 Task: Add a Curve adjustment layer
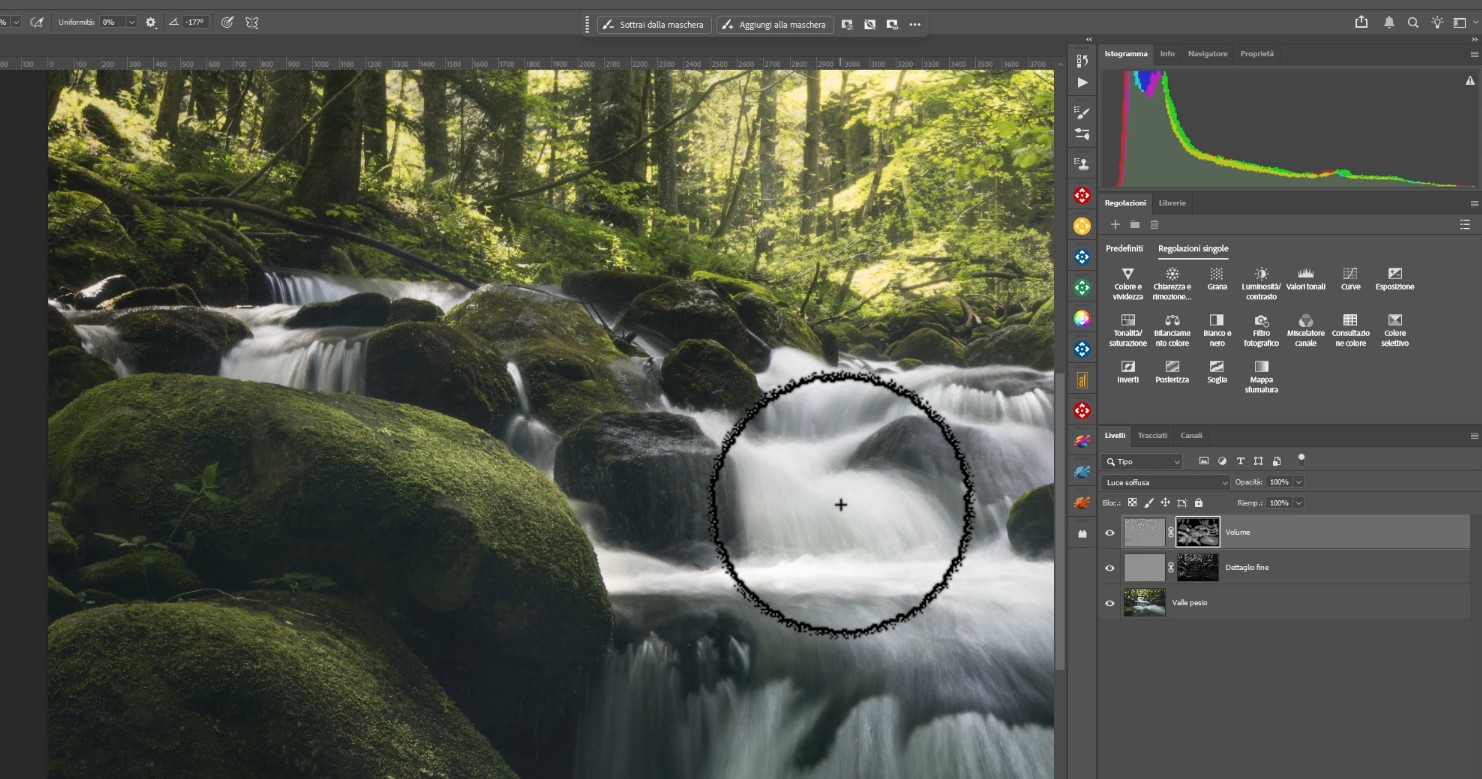[1350, 273]
